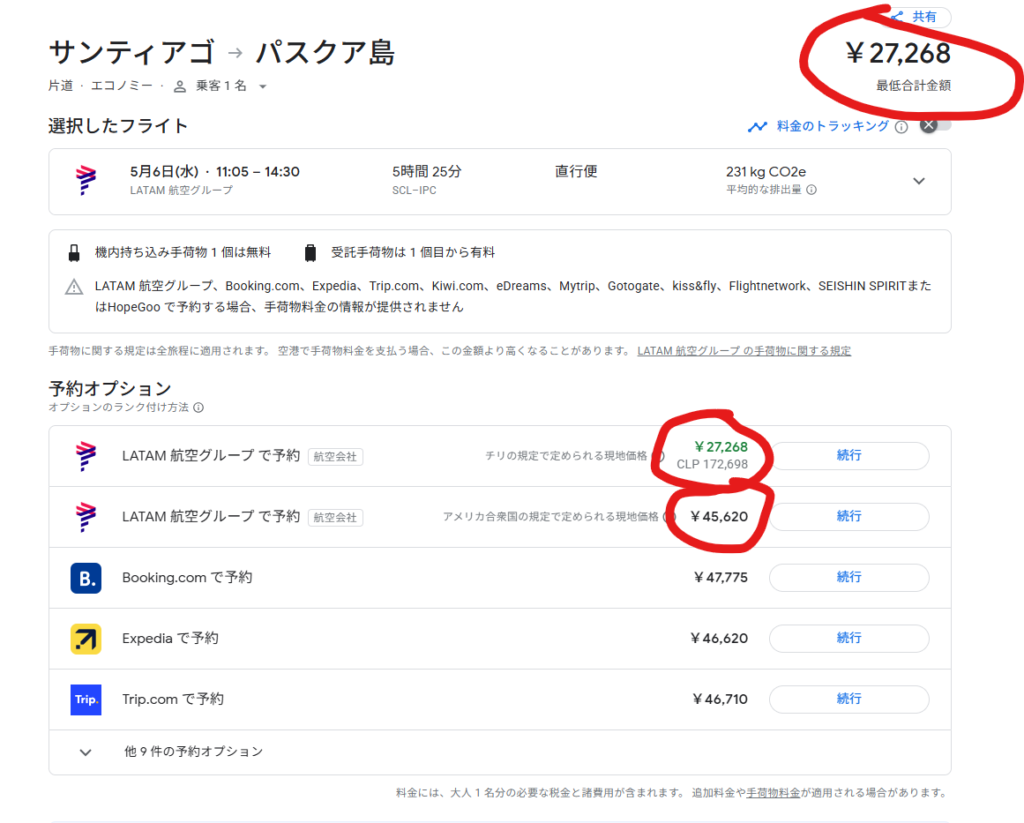Click the warning triangle icon in baggage notice
Screen dimensions: 1024x823
[74, 287]
